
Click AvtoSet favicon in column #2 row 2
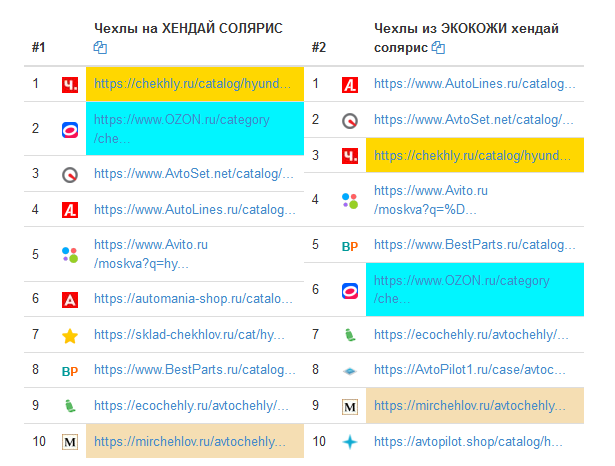(x=350, y=121)
